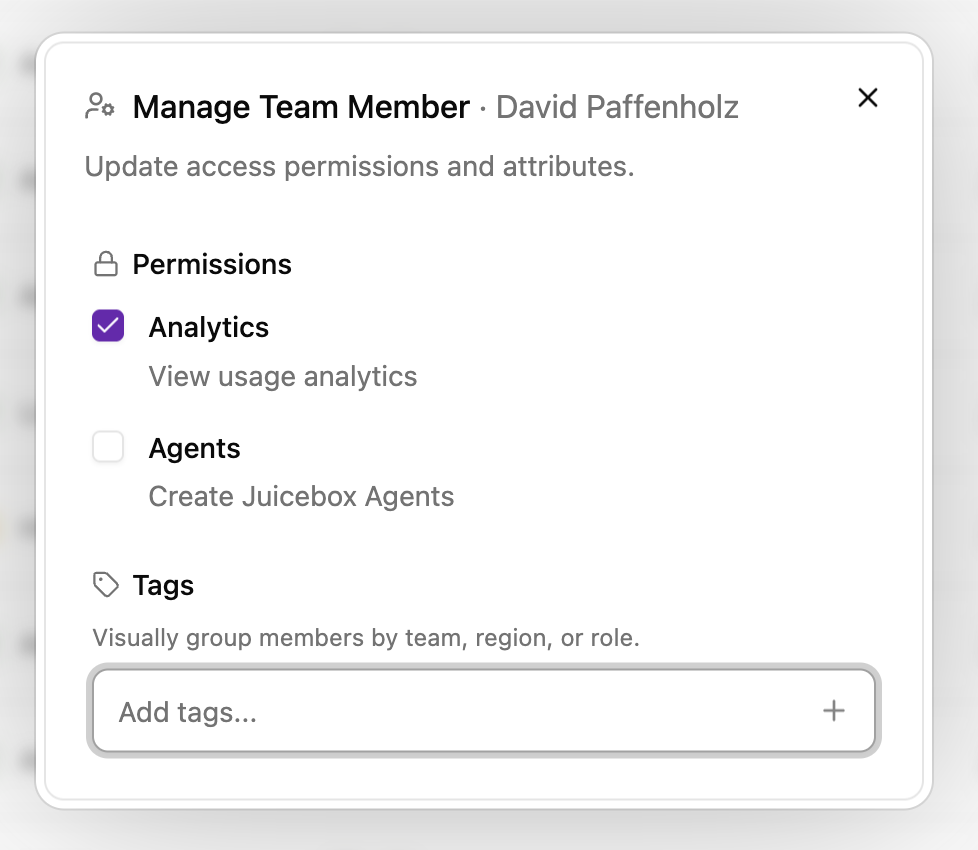Click 'Update access permissions and attributes.' text

pyautogui.click(x=359, y=167)
